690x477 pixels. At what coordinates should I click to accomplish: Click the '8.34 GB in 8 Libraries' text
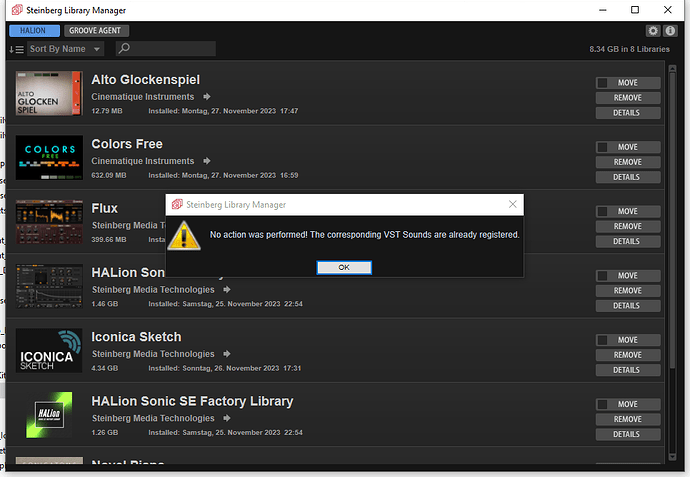(629, 49)
